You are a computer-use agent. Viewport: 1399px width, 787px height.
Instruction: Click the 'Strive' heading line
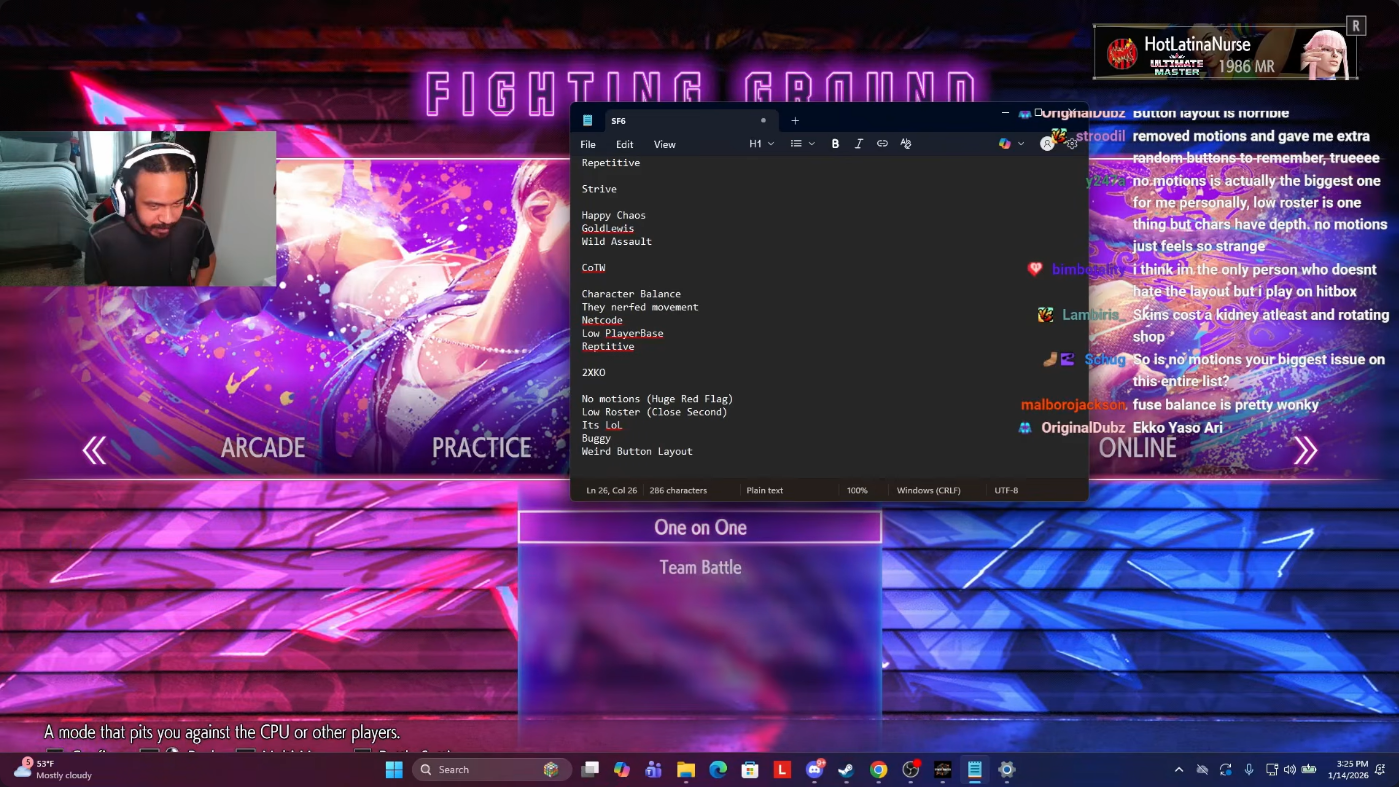[x=599, y=189]
